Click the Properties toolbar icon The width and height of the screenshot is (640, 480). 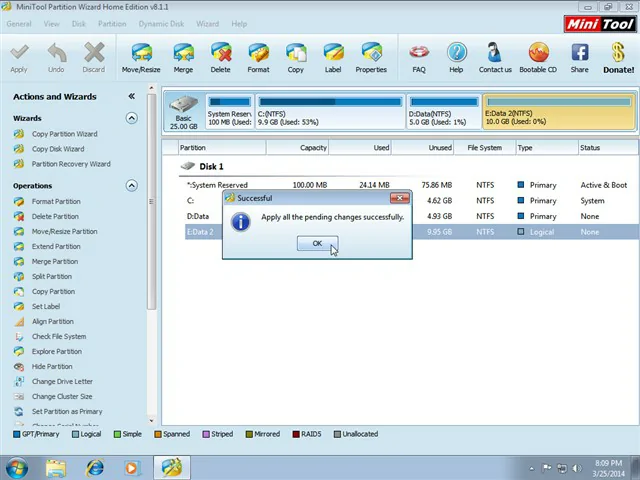370,54
